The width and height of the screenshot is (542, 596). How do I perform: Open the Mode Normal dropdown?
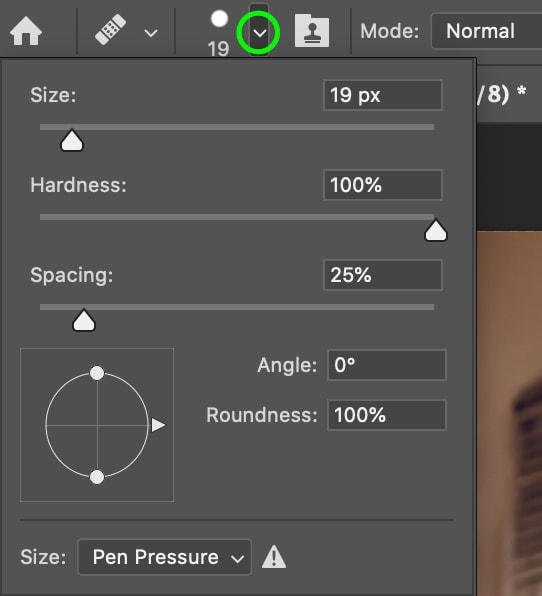(x=487, y=31)
